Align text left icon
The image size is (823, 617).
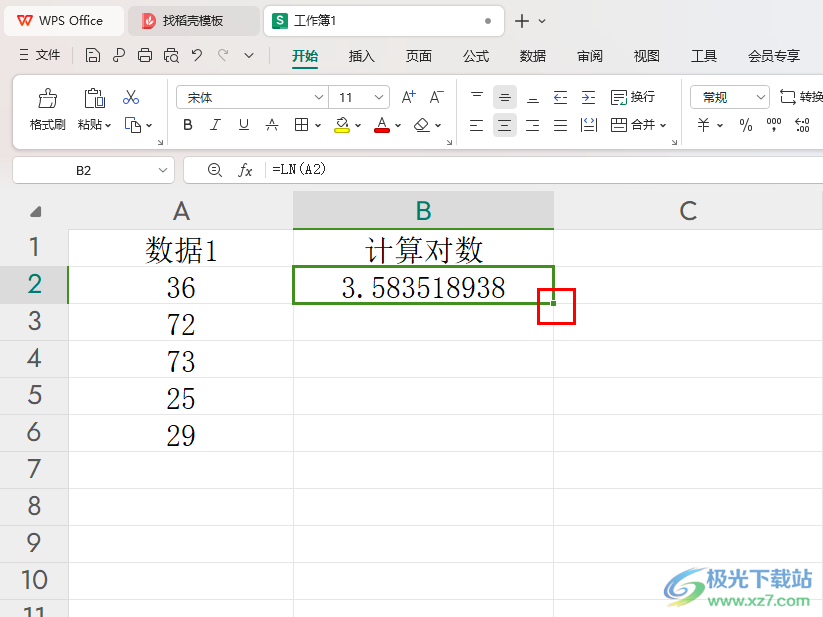(x=477, y=125)
